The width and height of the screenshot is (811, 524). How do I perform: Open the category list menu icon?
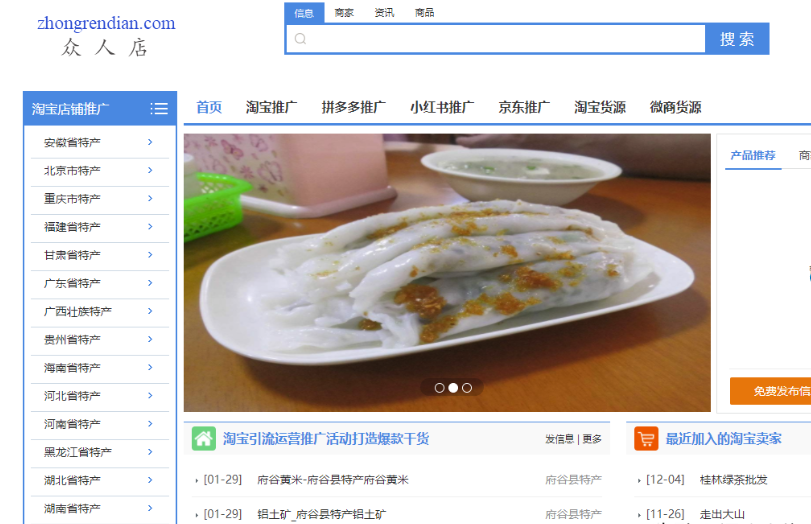159,109
